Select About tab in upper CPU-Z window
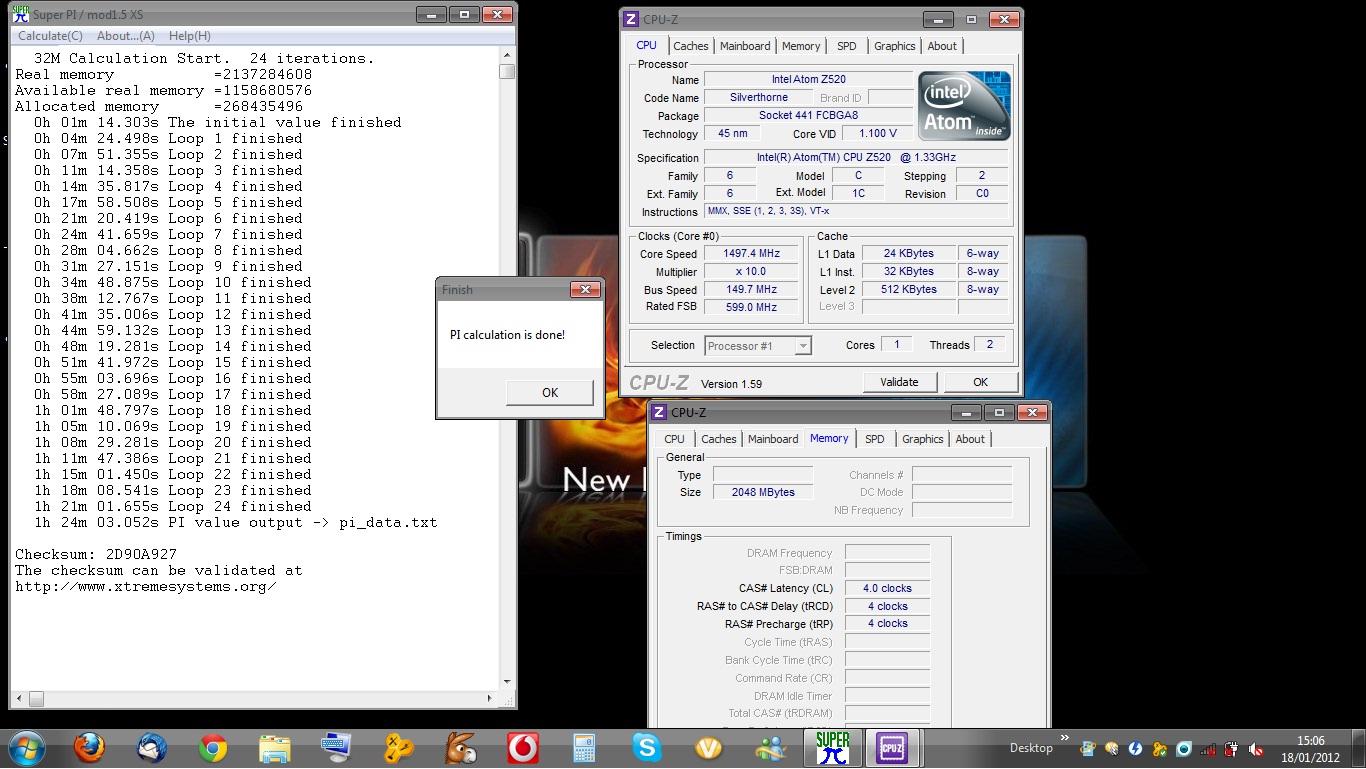This screenshot has height=769, width=1366. tap(942, 46)
